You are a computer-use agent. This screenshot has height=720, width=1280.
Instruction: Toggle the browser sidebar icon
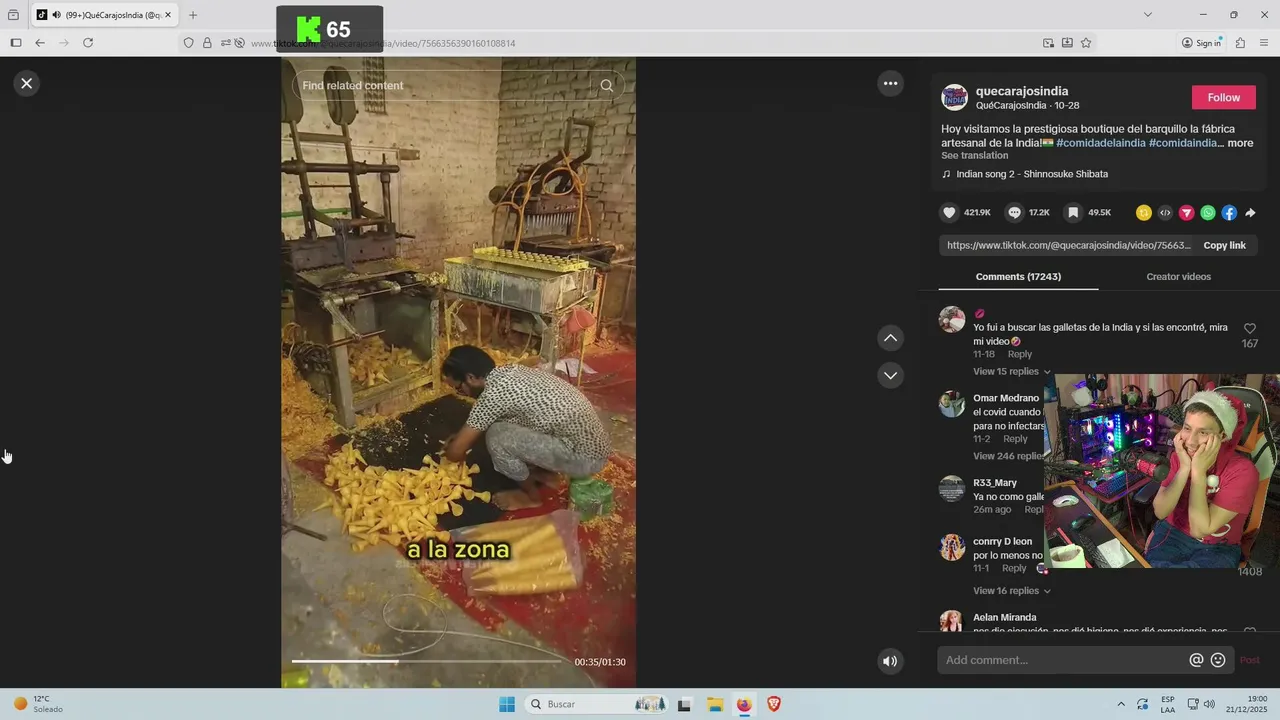(16, 43)
